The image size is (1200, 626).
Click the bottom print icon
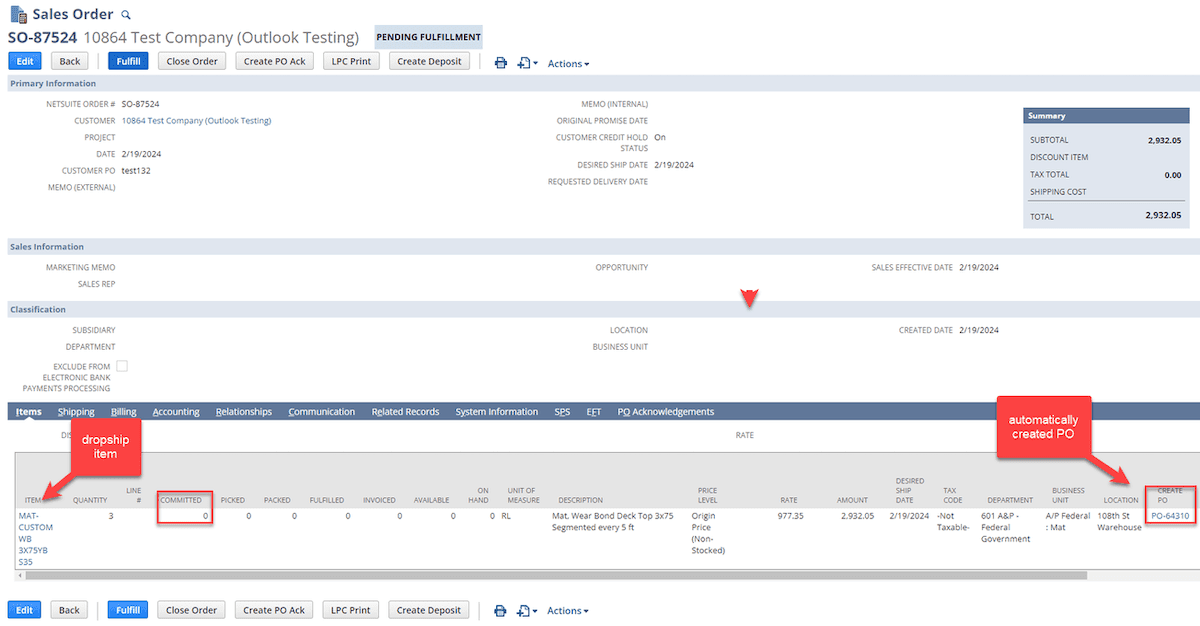pyautogui.click(x=501, y=610)
